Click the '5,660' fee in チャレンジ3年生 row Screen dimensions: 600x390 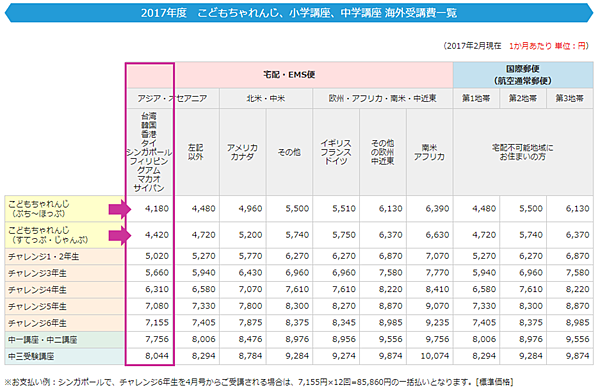click(x=157, y=273)
